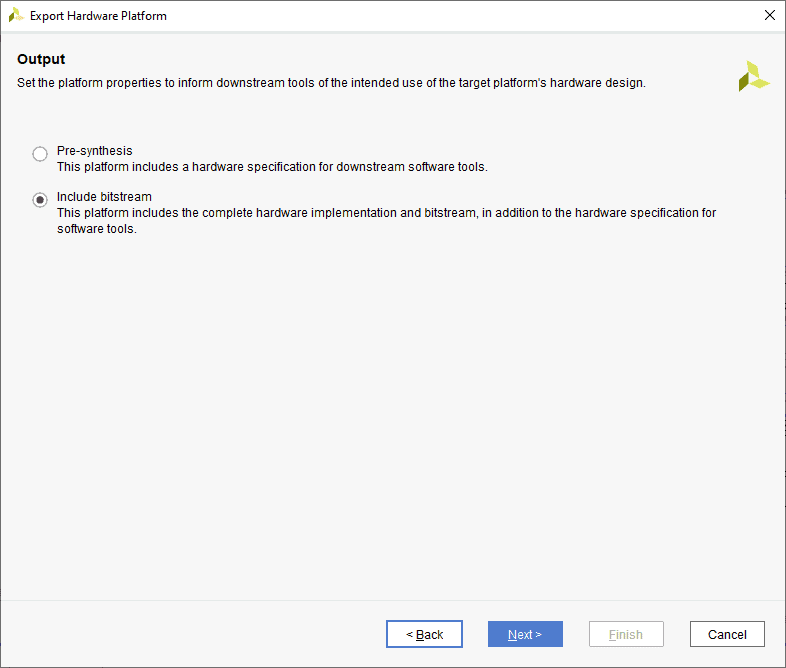The height and width of the screenshot is (668, 786).
Task: Click the platform properties instruction text
Action: point(331,83)
